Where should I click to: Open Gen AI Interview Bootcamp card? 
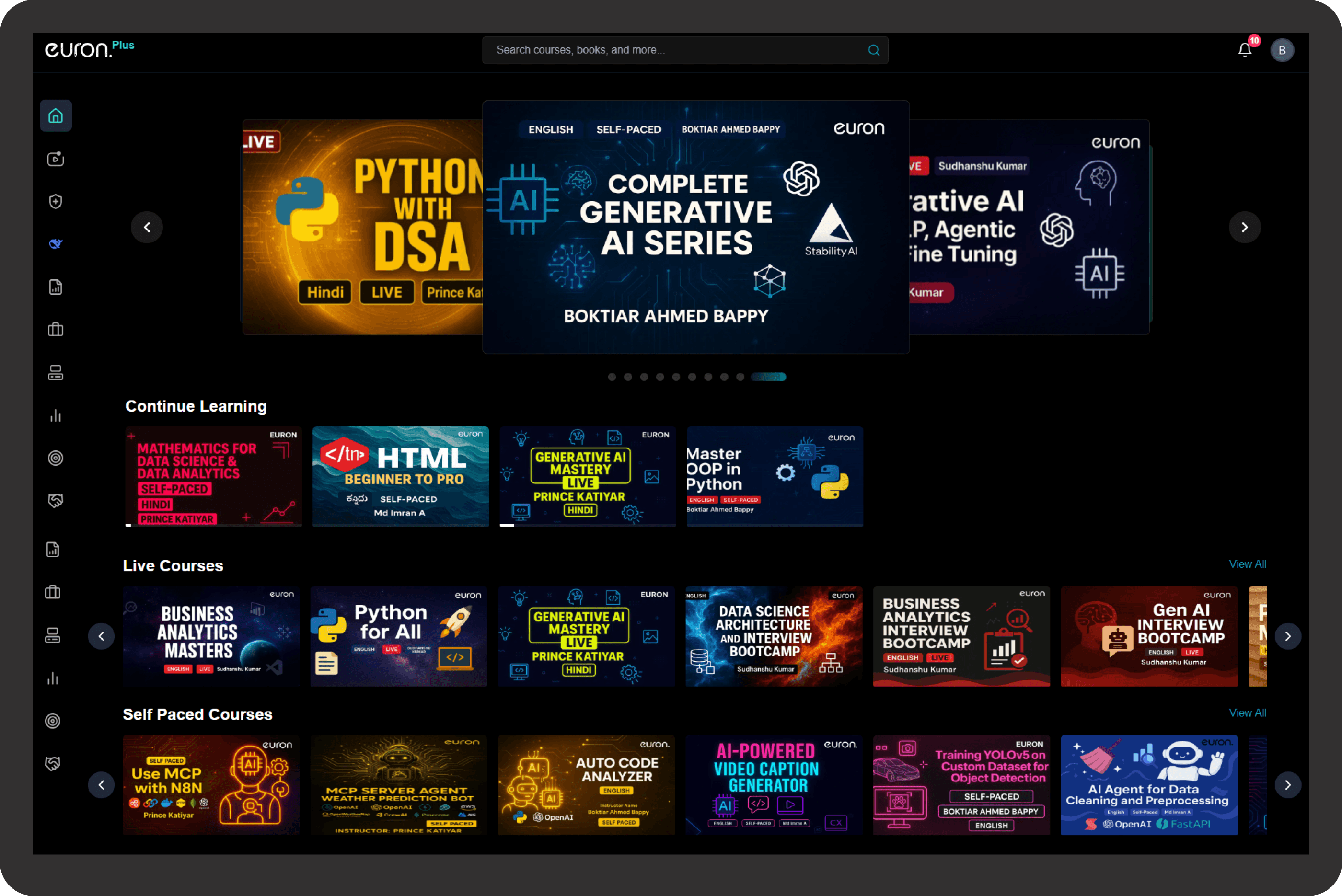1149,636
